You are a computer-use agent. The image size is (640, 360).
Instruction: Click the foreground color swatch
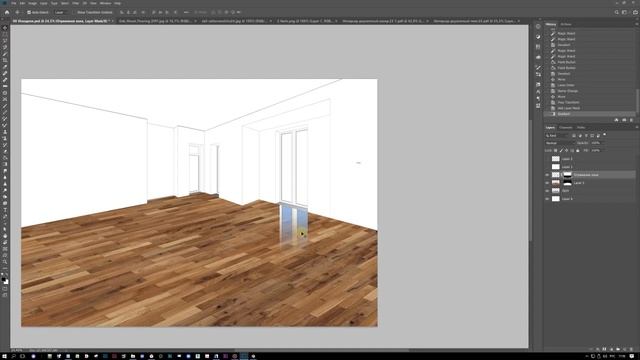click(x=4, y=280)
